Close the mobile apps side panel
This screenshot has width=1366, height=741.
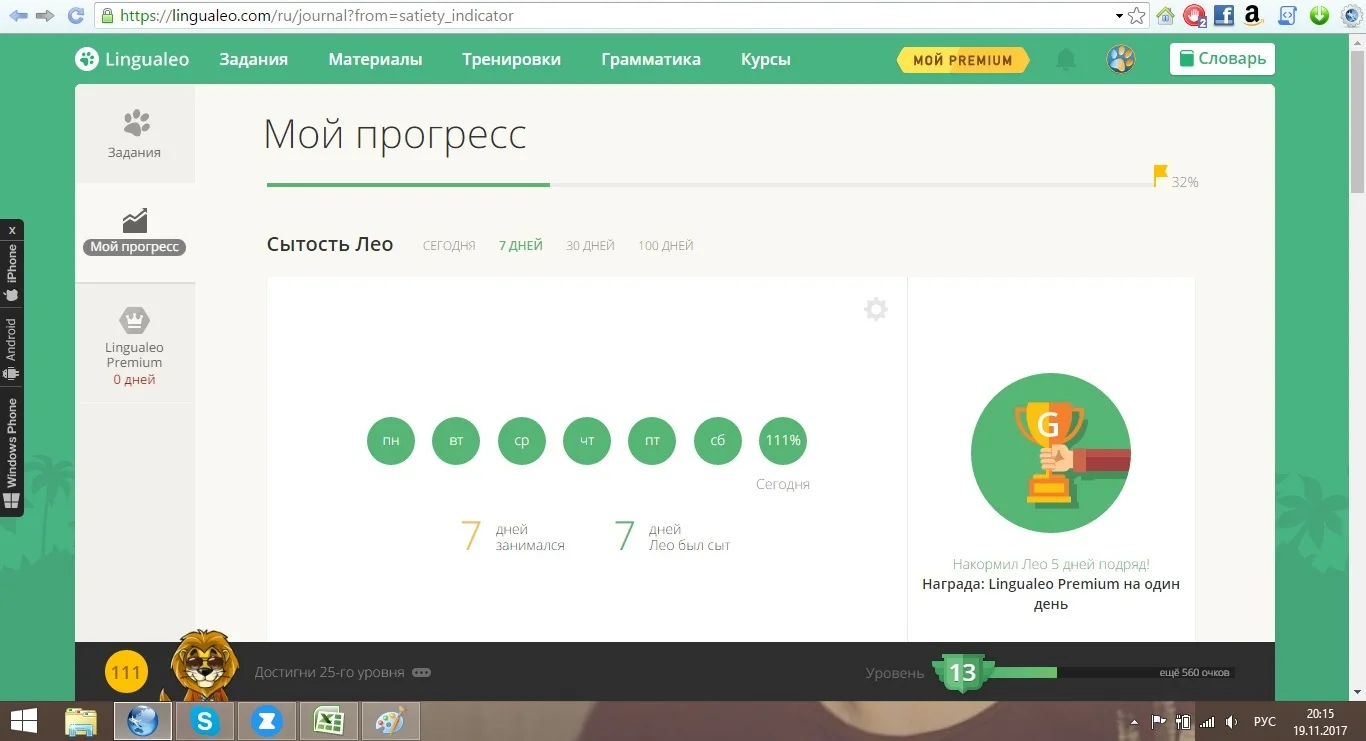(x=12, y=230)
